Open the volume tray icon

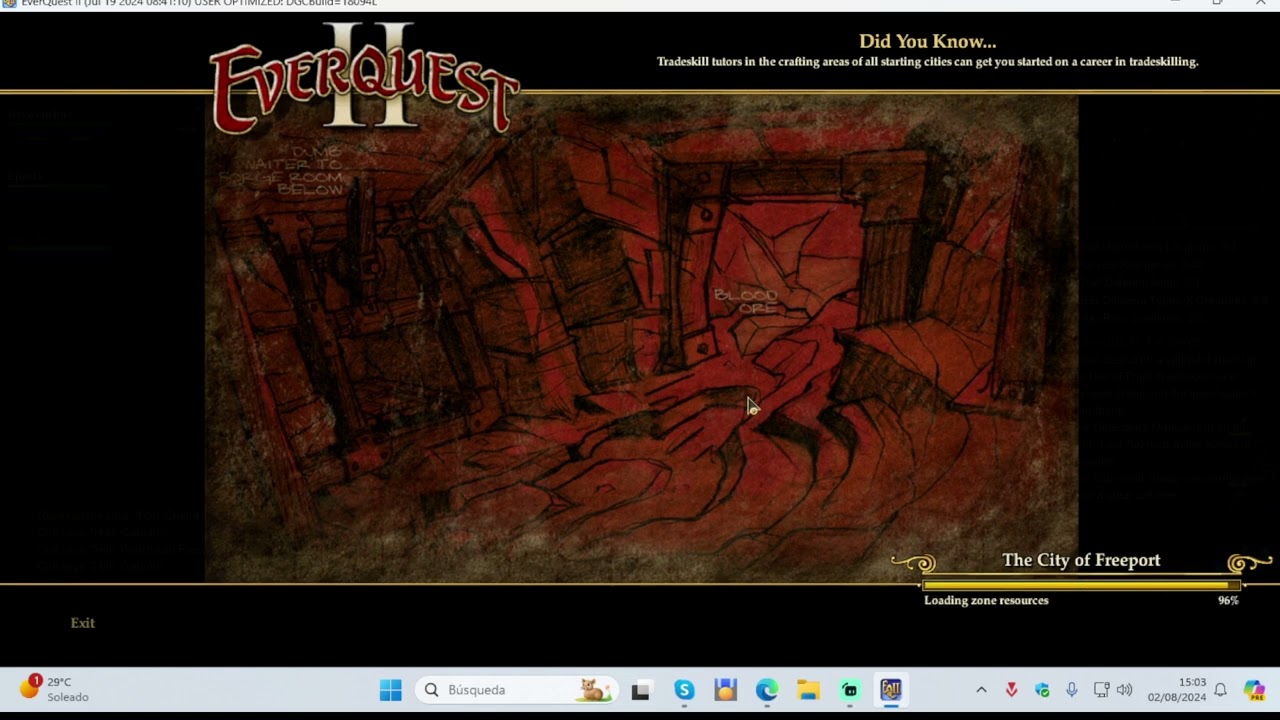pos(1125,690)
